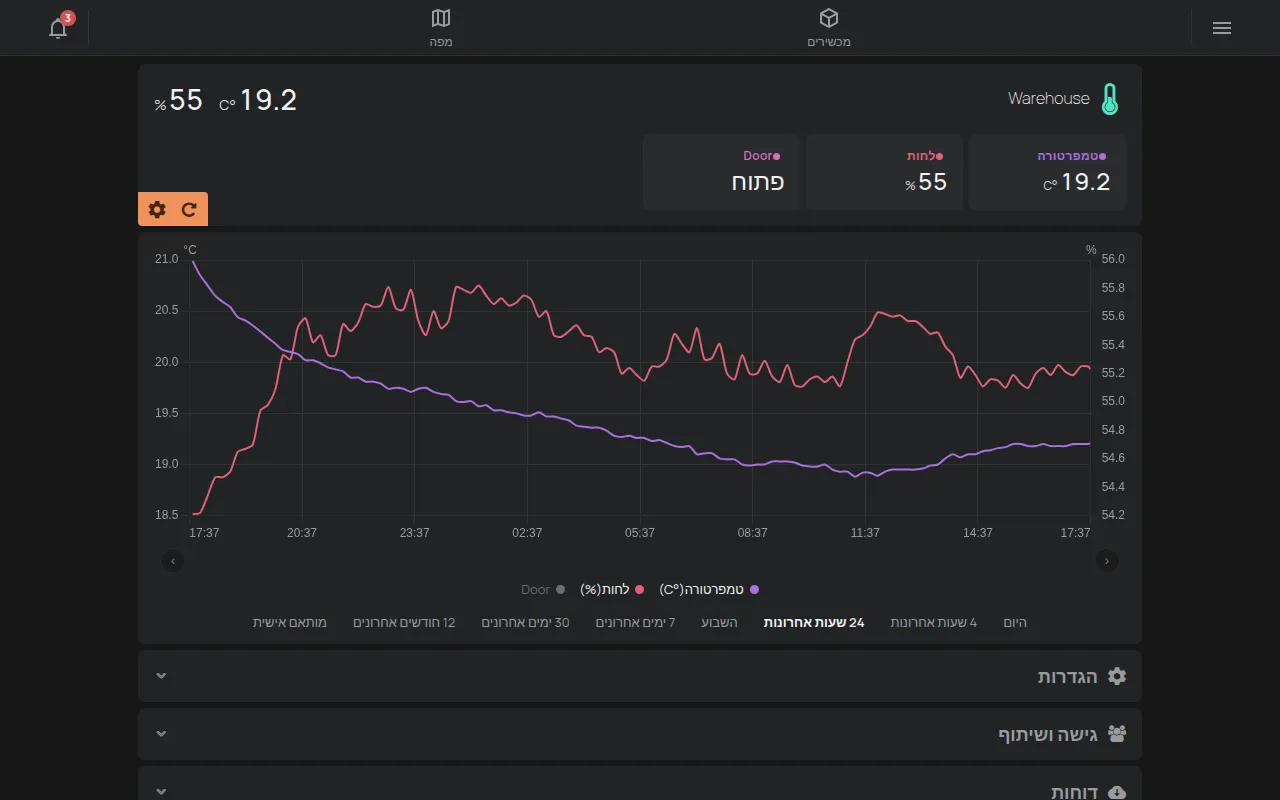Click the 11:37 time axis label
The image size is (1280, 800).
point(865,533)
